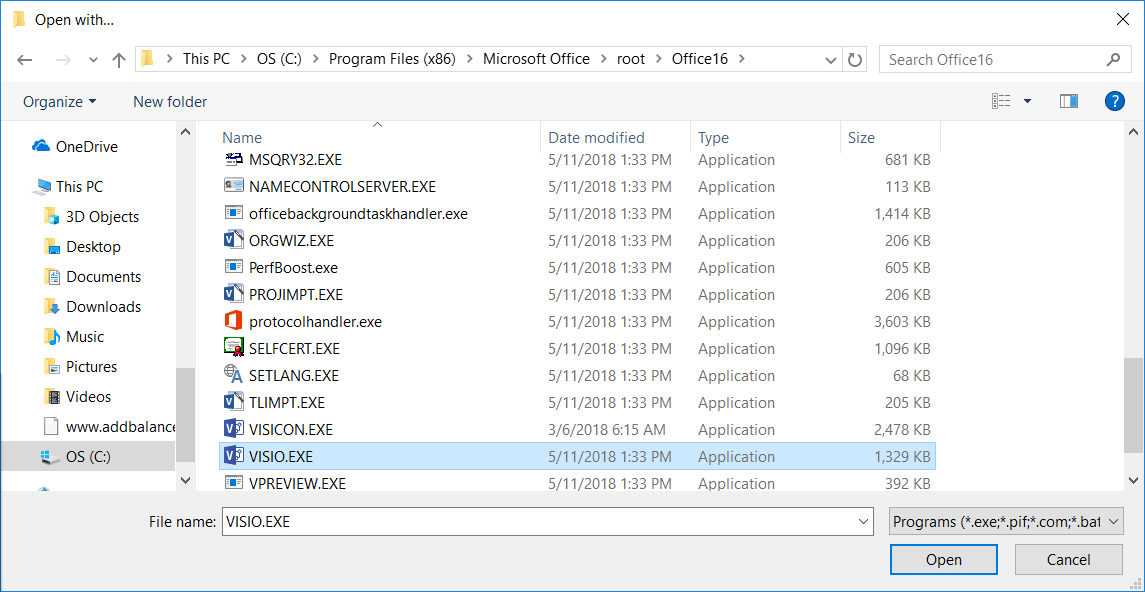Click the Cancel button
The width and height of the screenshot is (1145, 592).
coord(1068,560)
